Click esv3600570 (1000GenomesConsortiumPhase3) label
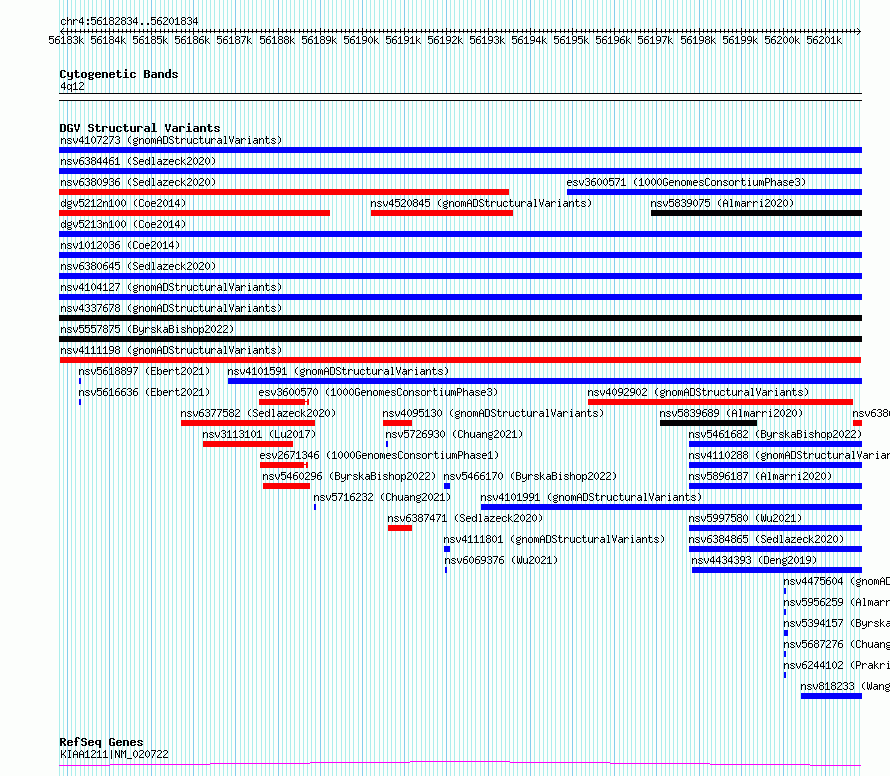The image size is (890, 776). tap(378, 392)
